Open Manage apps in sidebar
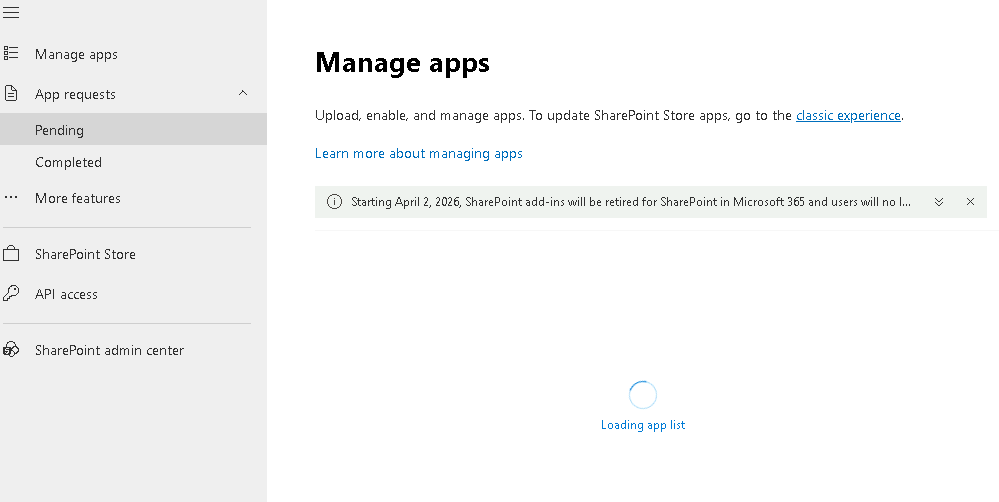The width and height of the screenshot is (999, 502). point(76,54)
